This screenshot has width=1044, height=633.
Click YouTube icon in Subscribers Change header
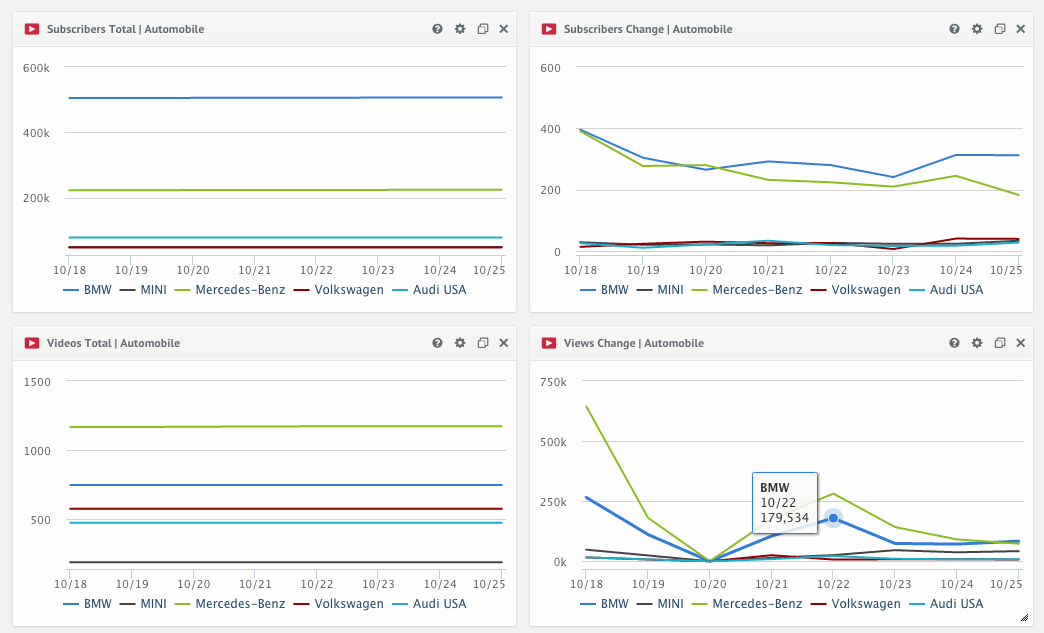[549, 29]
